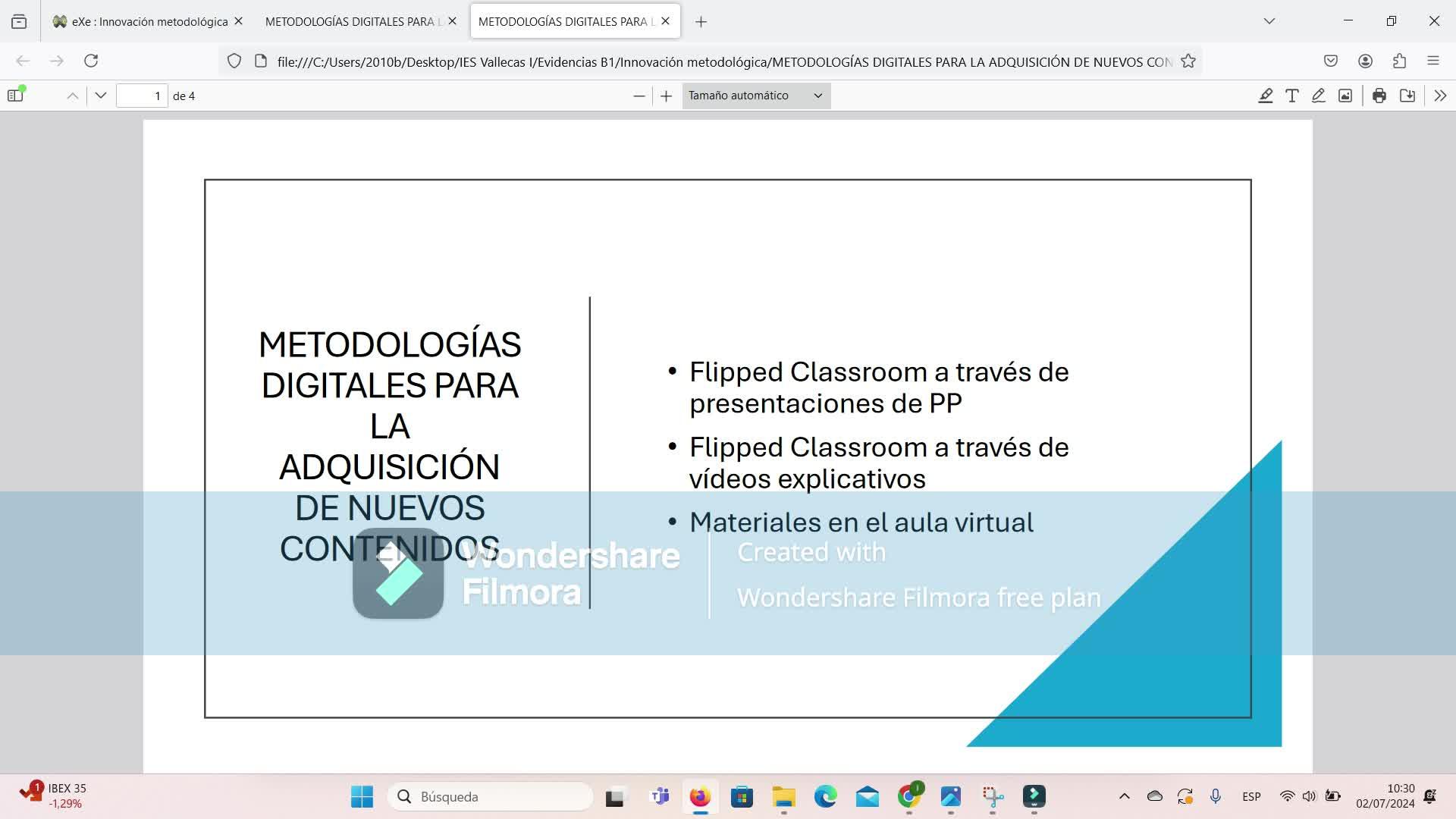Print the PDF document

click(x=1379, y=96)
